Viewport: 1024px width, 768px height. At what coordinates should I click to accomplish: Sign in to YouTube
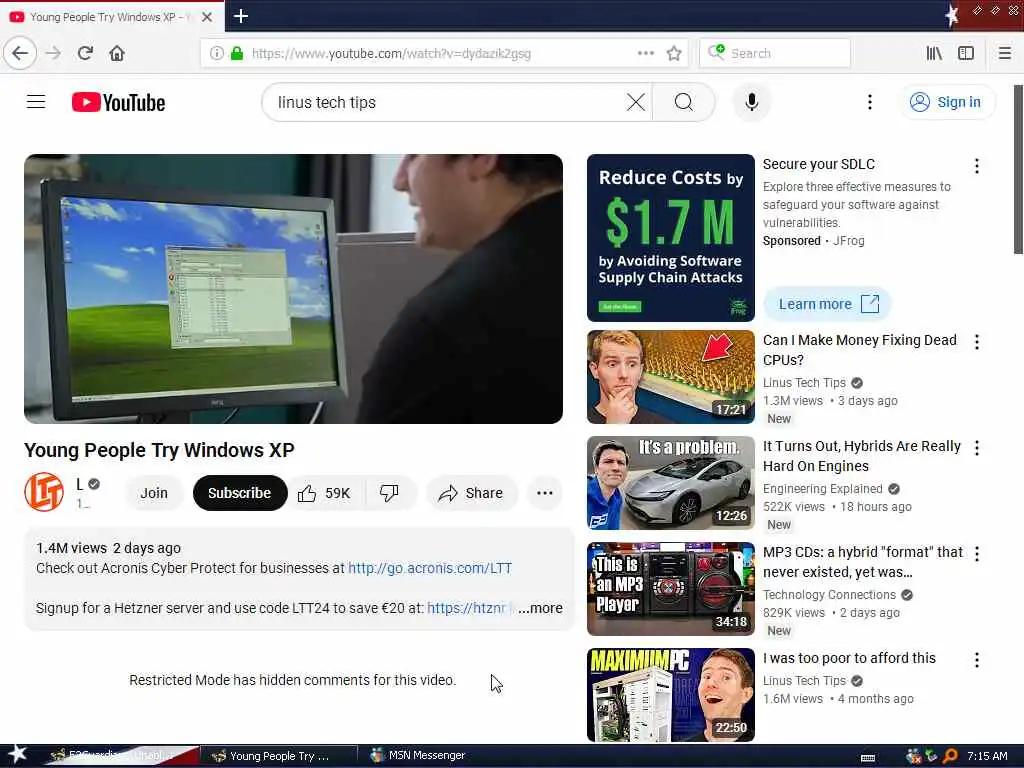coord(946,102)
